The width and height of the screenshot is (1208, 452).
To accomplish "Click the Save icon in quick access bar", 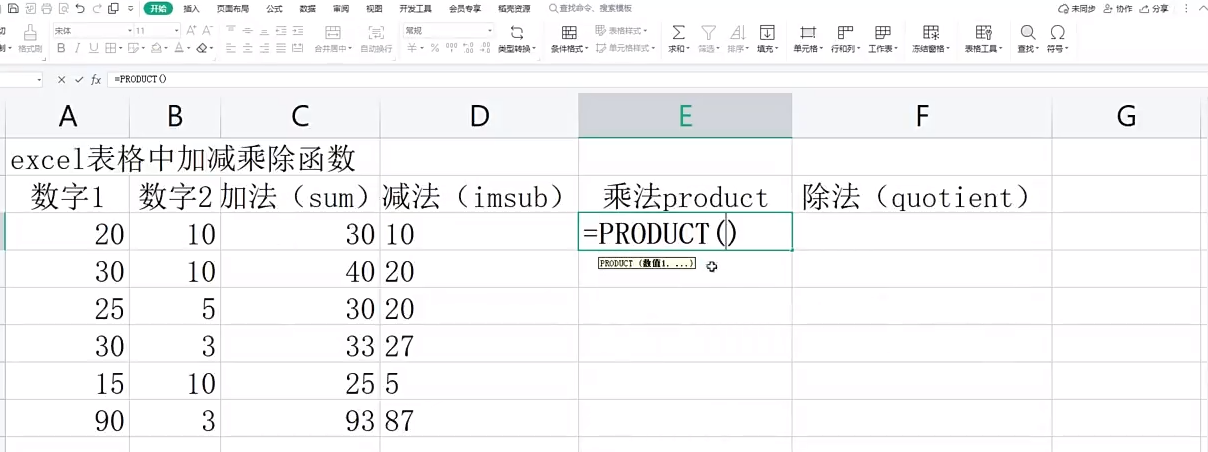I will [14, 8].
